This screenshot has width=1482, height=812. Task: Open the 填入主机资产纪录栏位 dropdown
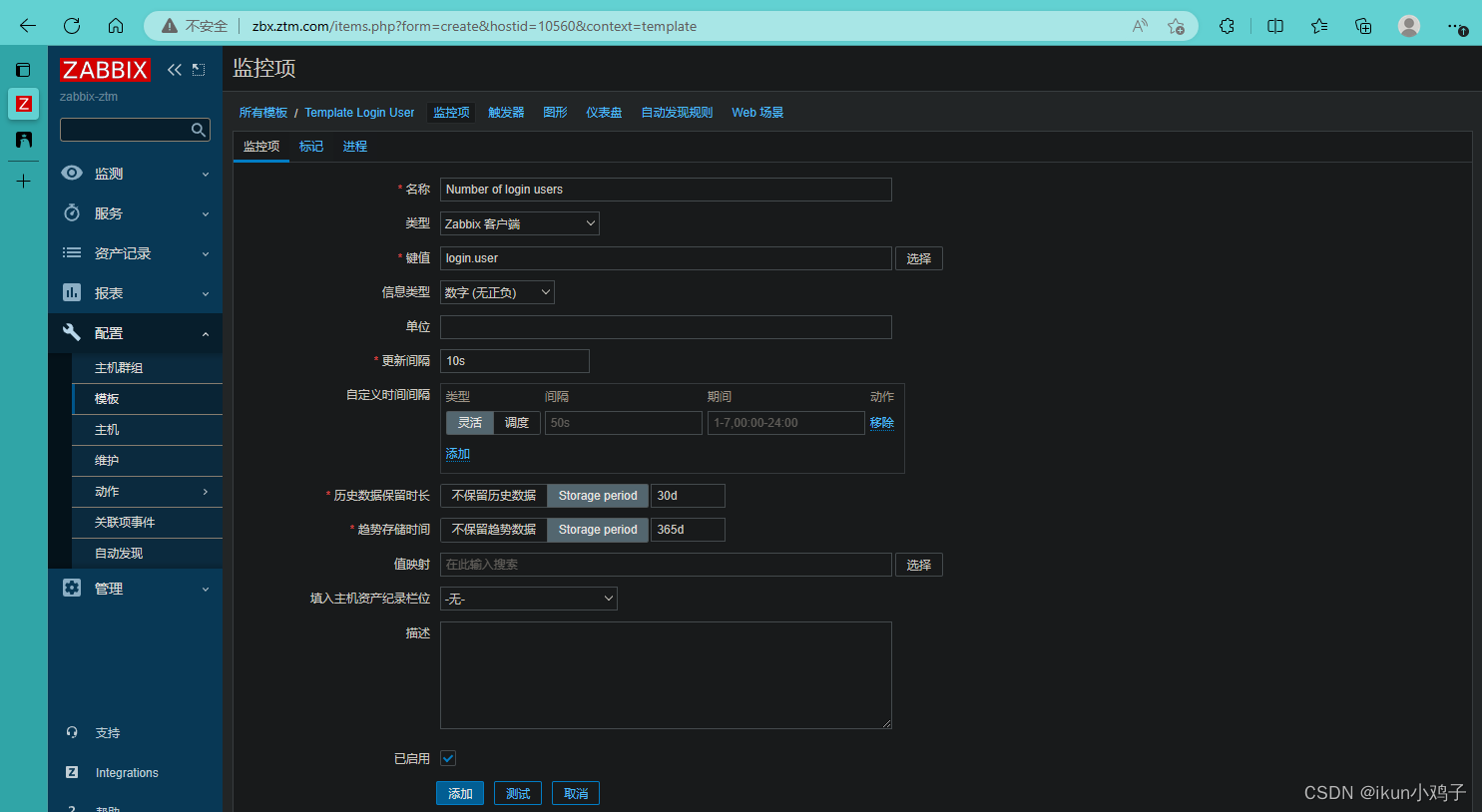click(529, 599)
